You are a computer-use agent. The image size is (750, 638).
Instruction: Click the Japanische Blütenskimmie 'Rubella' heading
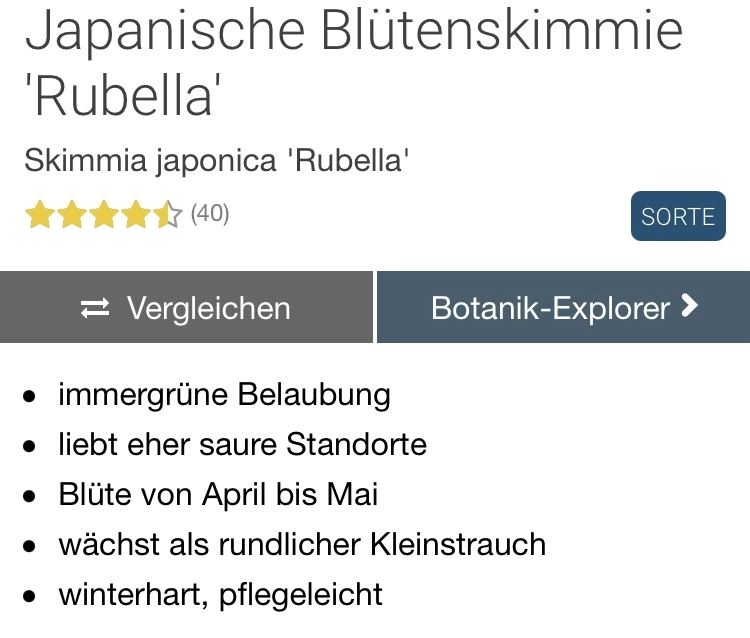[x=354, y=60]
